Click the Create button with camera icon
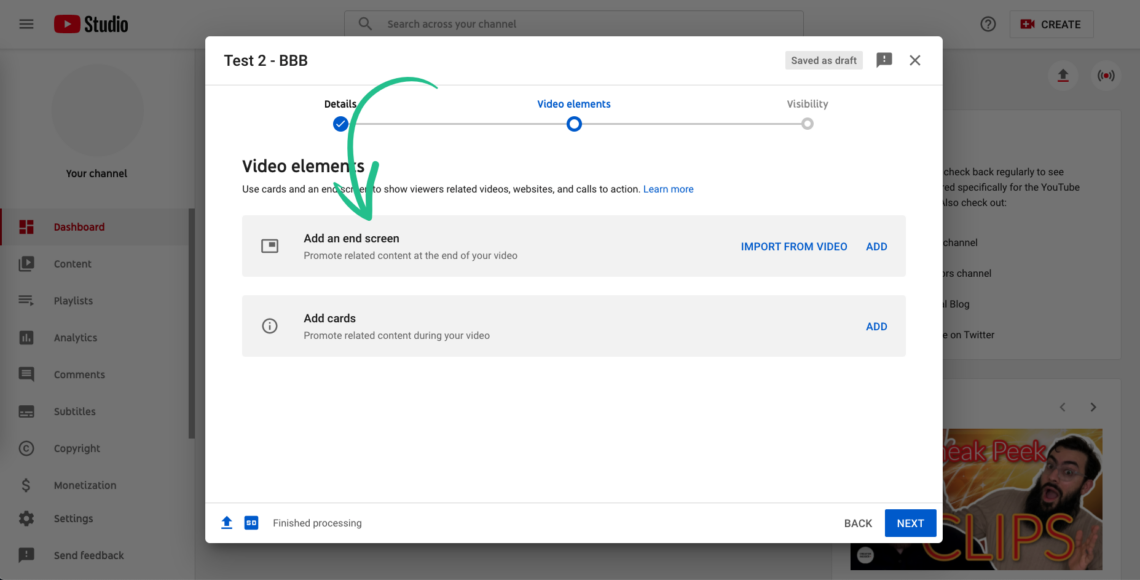This screenshot has height=580, width=1140. (1051, 23)
